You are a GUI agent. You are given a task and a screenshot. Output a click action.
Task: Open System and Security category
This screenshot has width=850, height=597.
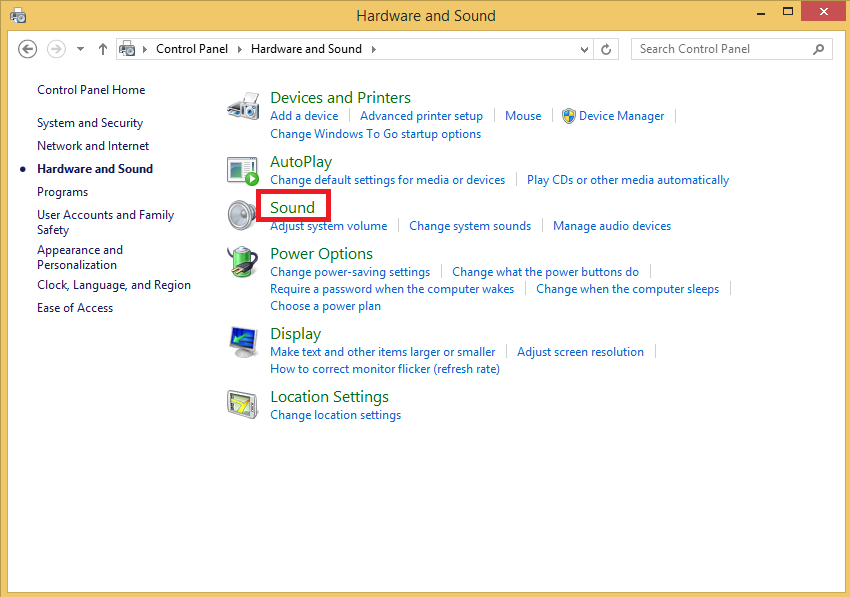90,123
